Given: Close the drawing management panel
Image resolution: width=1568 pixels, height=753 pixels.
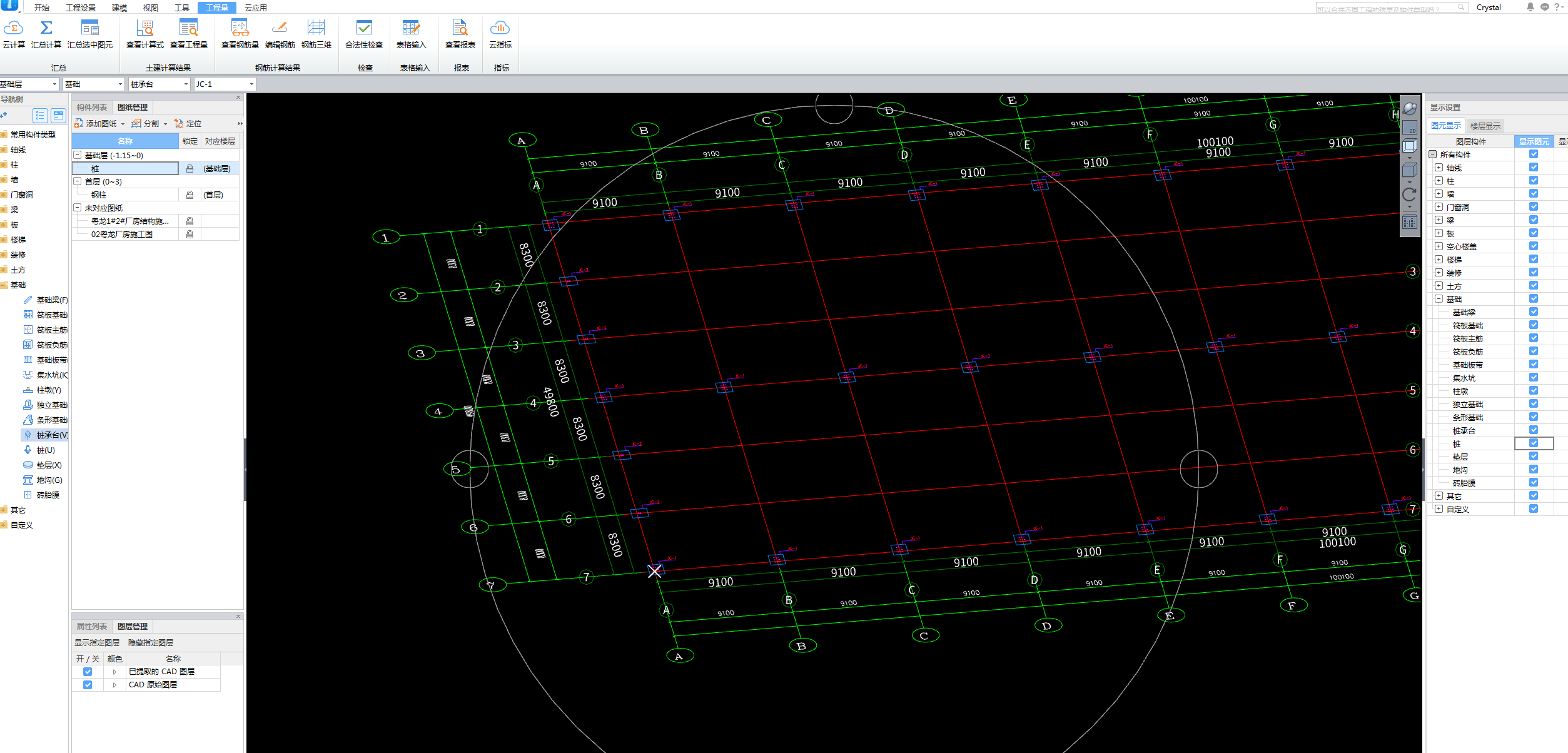Looking at the screenshot, I should tap(238, 98).
